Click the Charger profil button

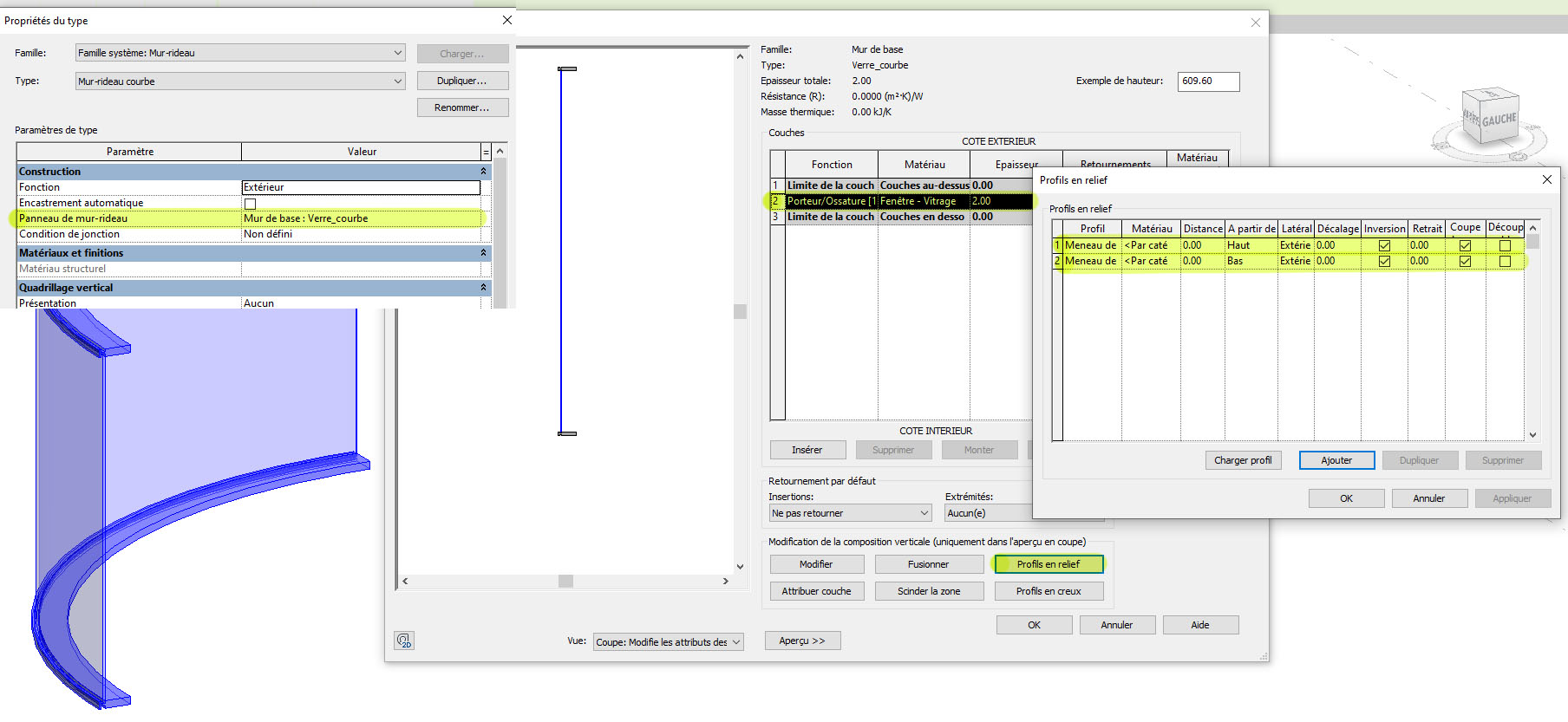click(x=1243, y=460)
